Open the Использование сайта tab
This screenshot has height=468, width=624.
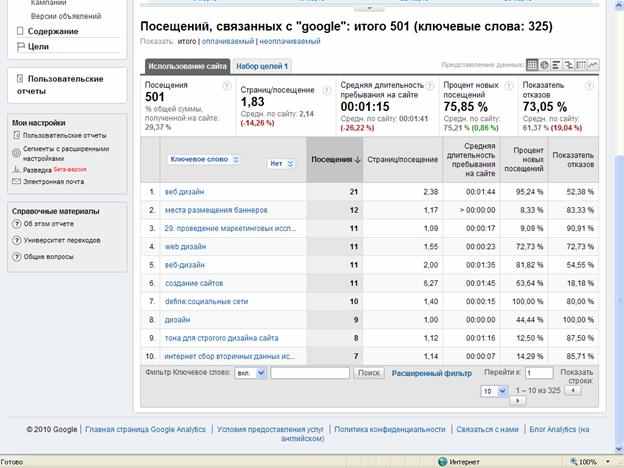pos(187,66)
